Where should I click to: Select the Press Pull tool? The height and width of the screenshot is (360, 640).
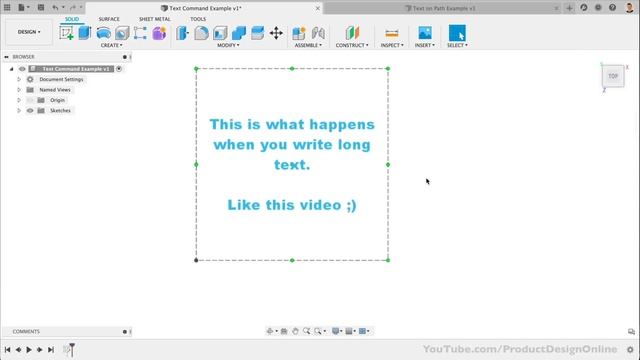point(182,33)
